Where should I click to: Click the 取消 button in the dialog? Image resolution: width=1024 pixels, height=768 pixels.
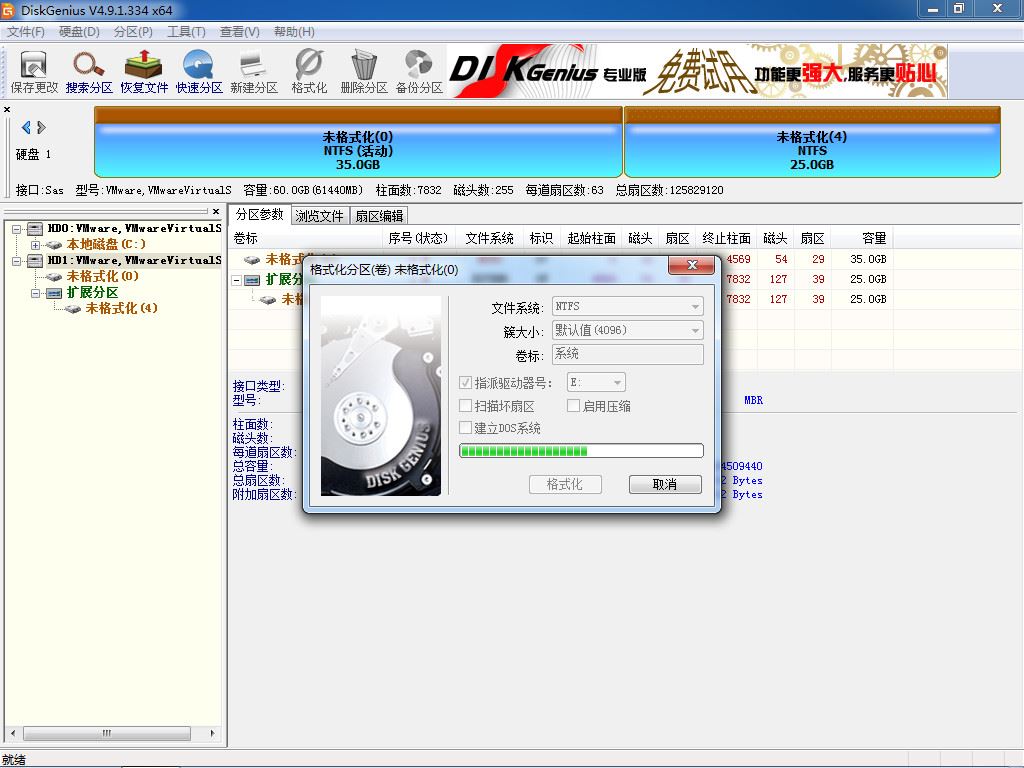point(665,485)
